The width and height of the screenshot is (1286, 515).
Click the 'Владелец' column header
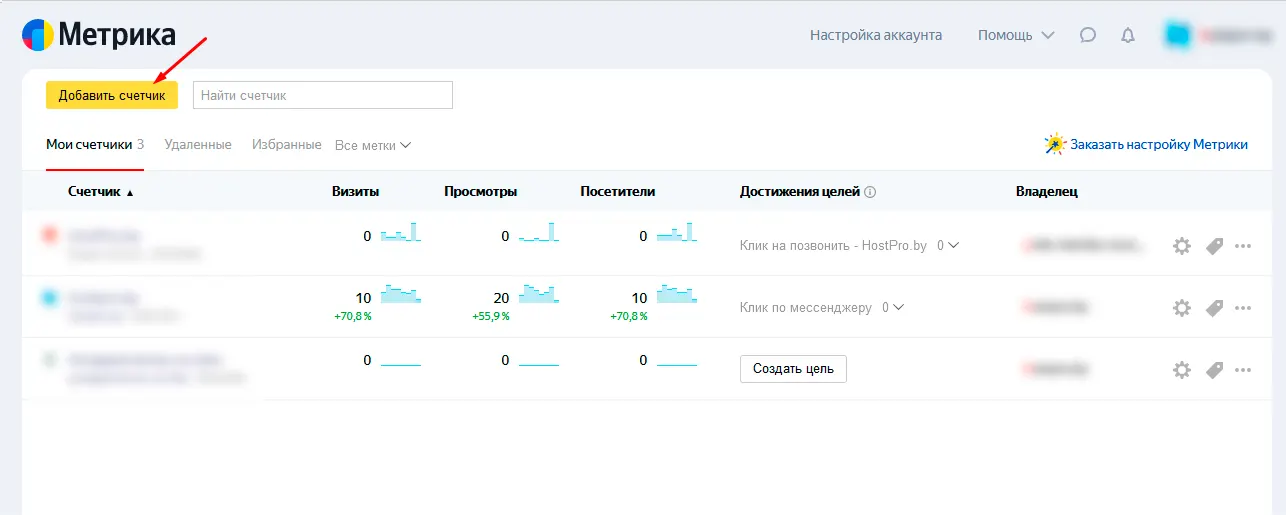tap(1046, 191)
